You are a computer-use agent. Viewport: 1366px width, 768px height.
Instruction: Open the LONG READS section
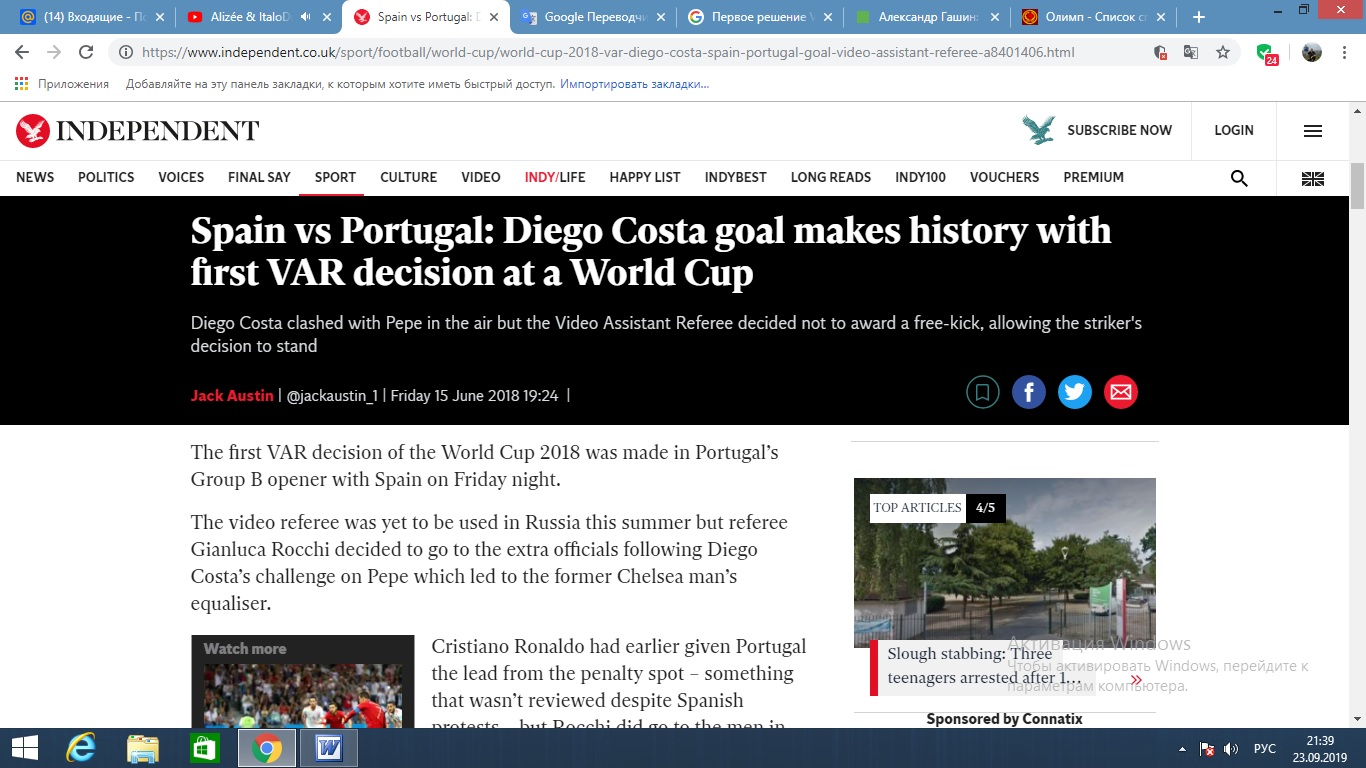(831, 177)
